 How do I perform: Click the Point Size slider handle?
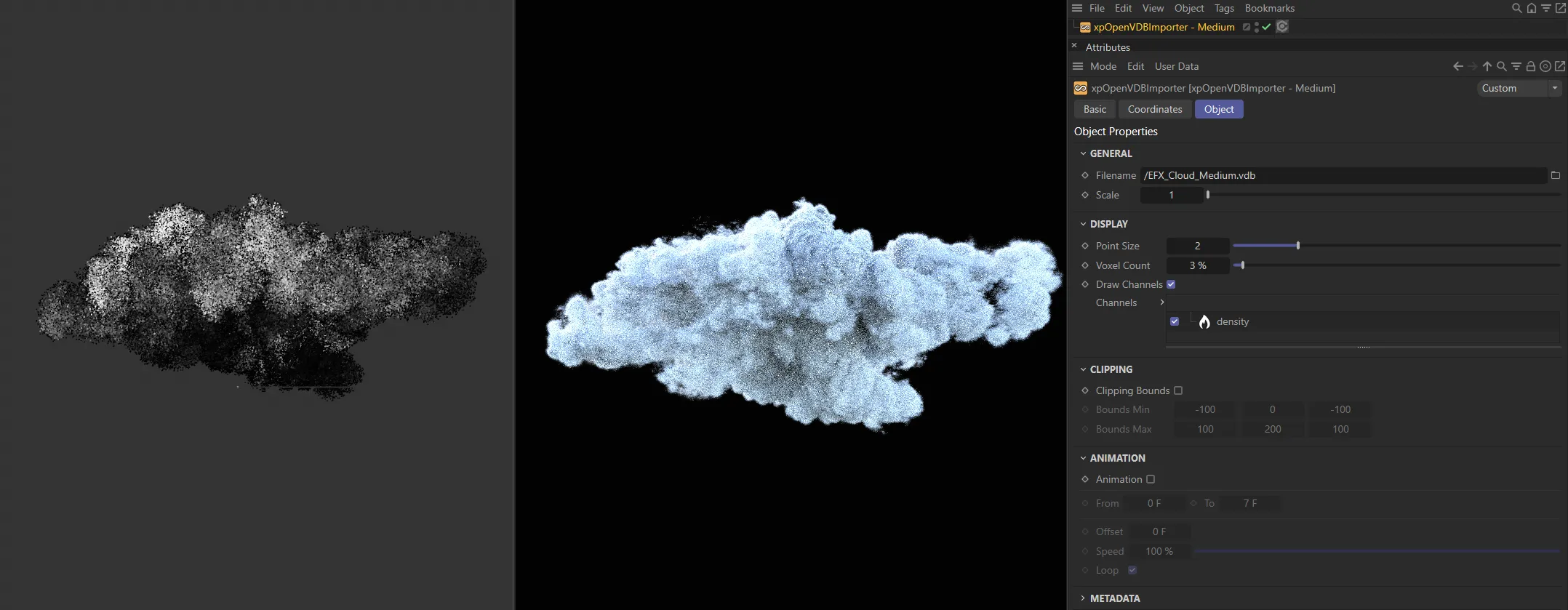tap(1298, 246)
